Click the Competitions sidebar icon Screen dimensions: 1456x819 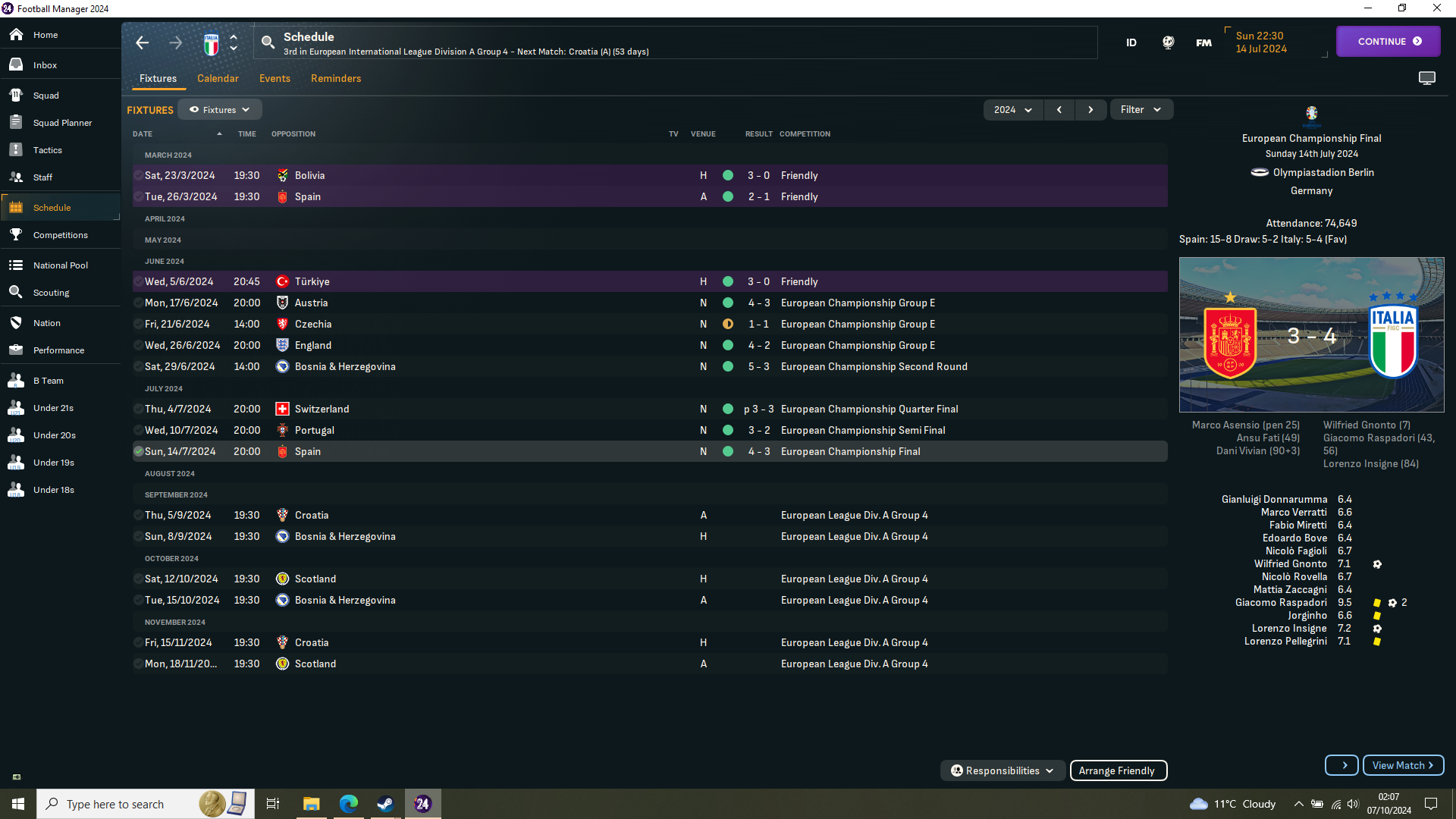pyautogui.click(x=15, y=235)
